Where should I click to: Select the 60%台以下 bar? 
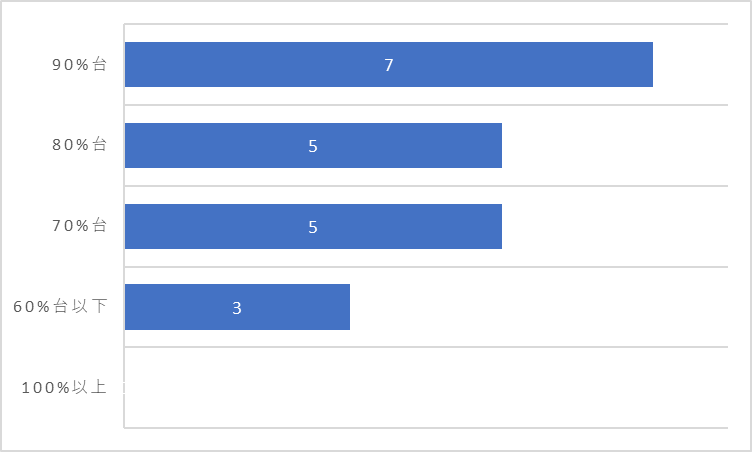click(237, 307)
